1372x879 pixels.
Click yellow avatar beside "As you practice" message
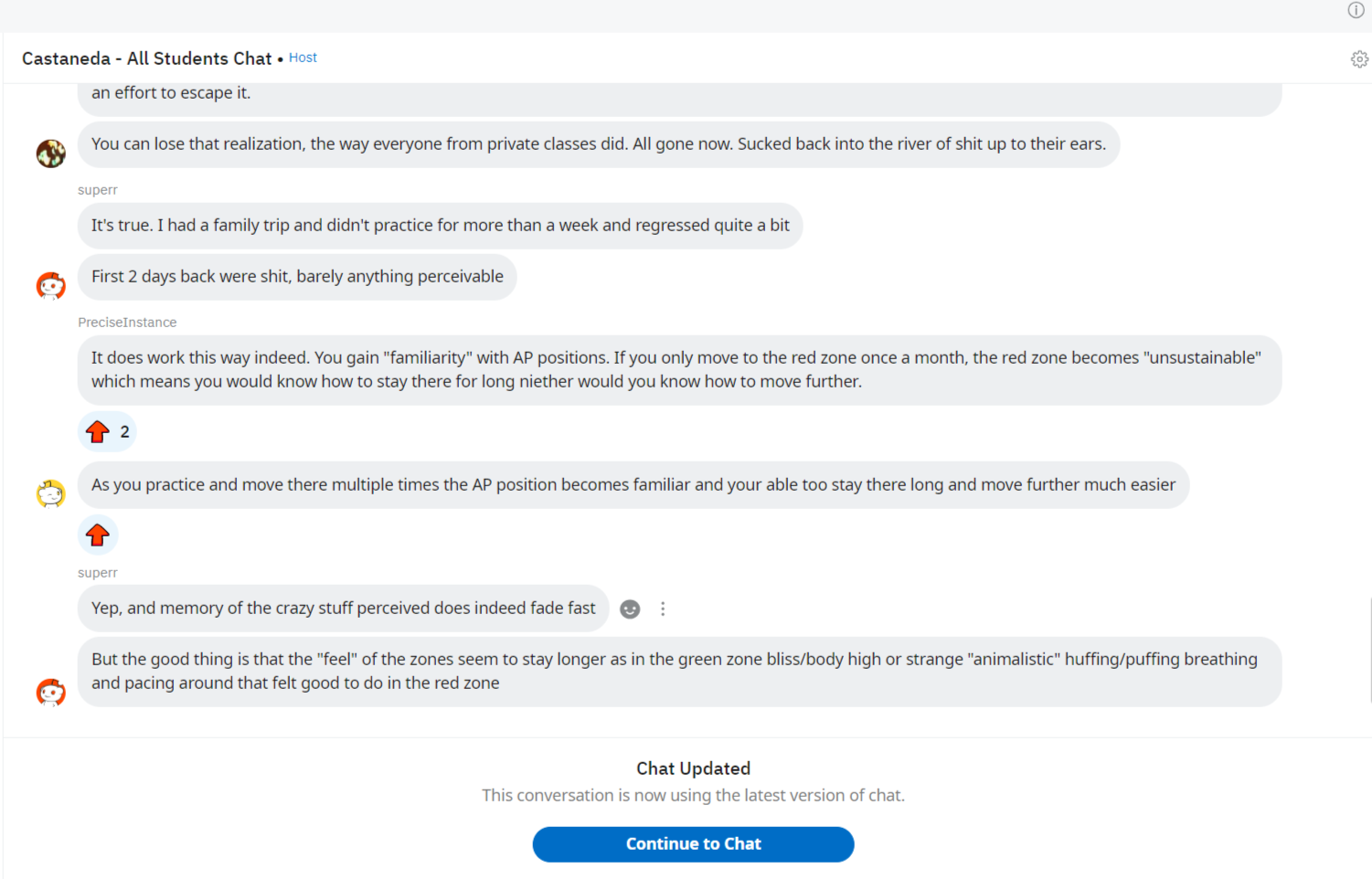pyautogui.click(x=51, y=494)
